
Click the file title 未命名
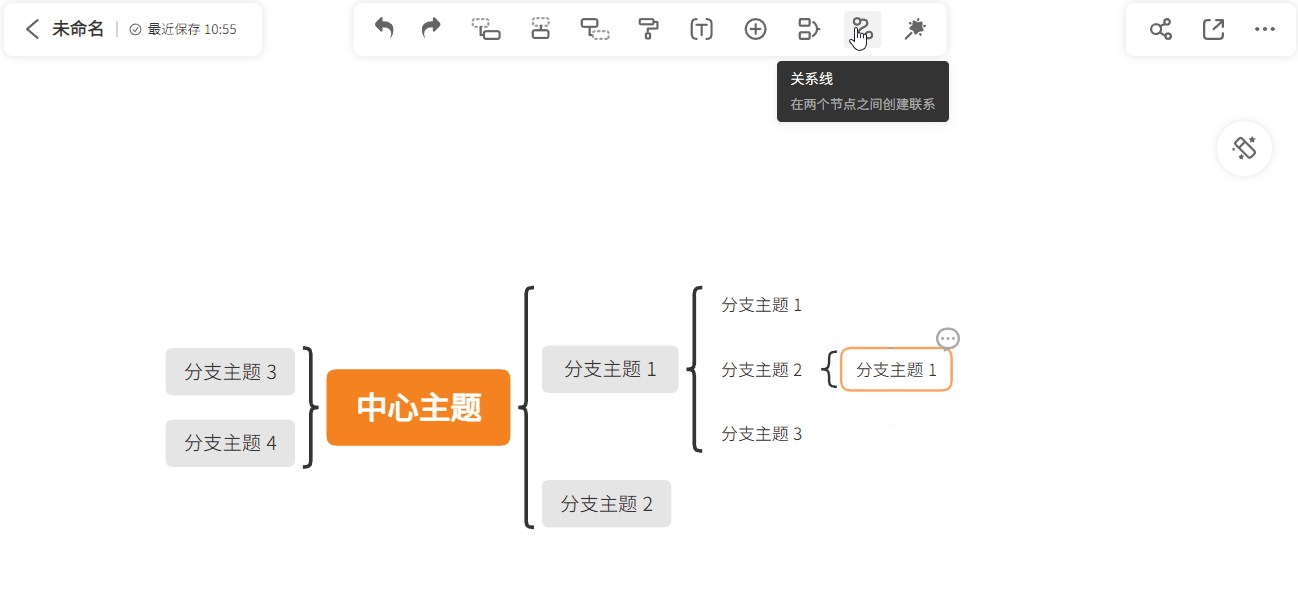click(78, 29)
